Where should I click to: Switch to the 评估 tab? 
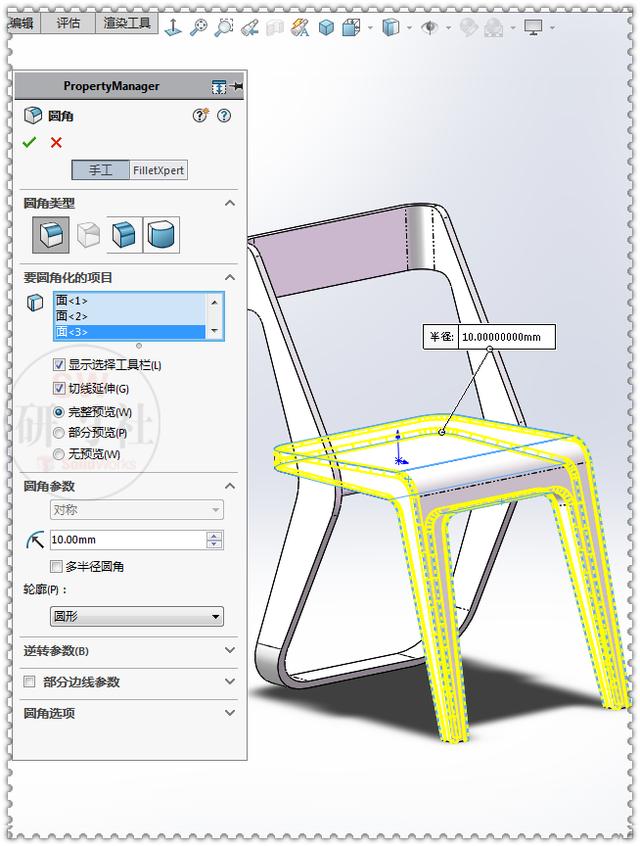pos(68,23)
